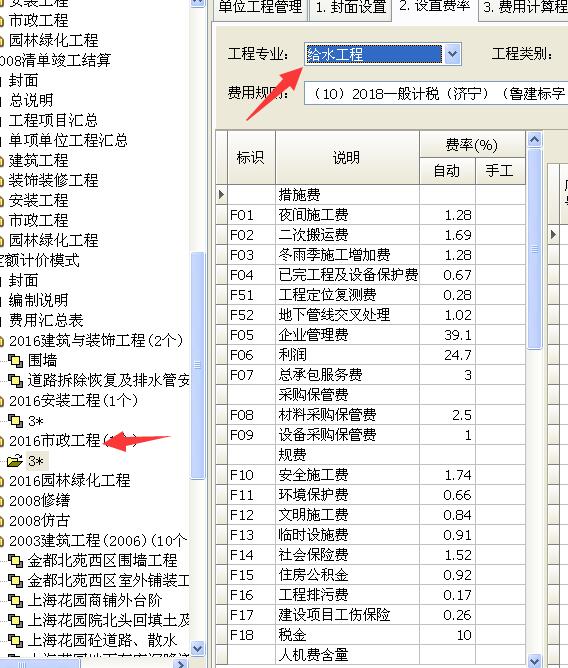Screen dimensions: 568x668
Task: Open the 单项单位工程汇总 tree item
Action: [68, 141]
